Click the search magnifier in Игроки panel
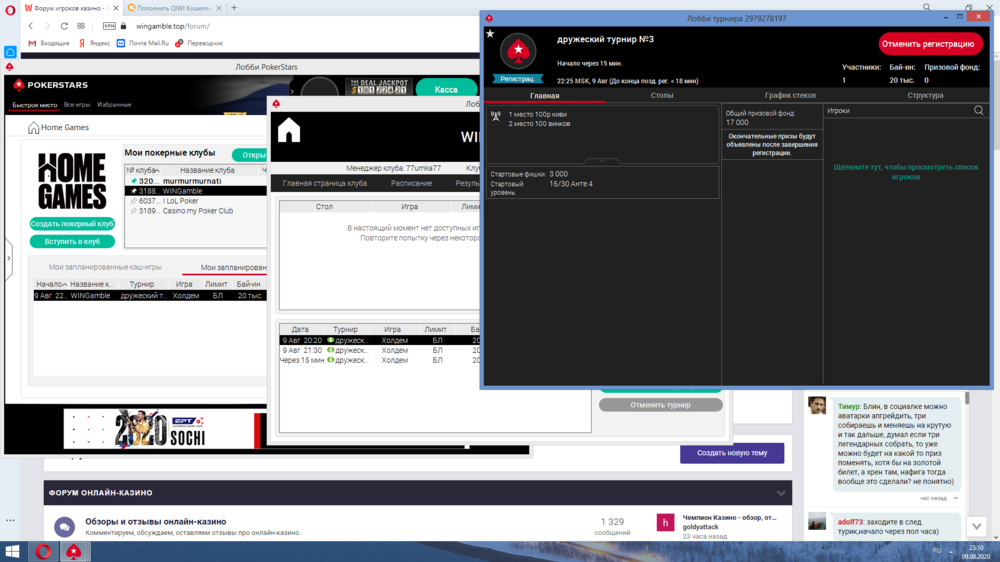This screenshot has height=562, width=1000. pyautogui.click(x=979, y=111)
